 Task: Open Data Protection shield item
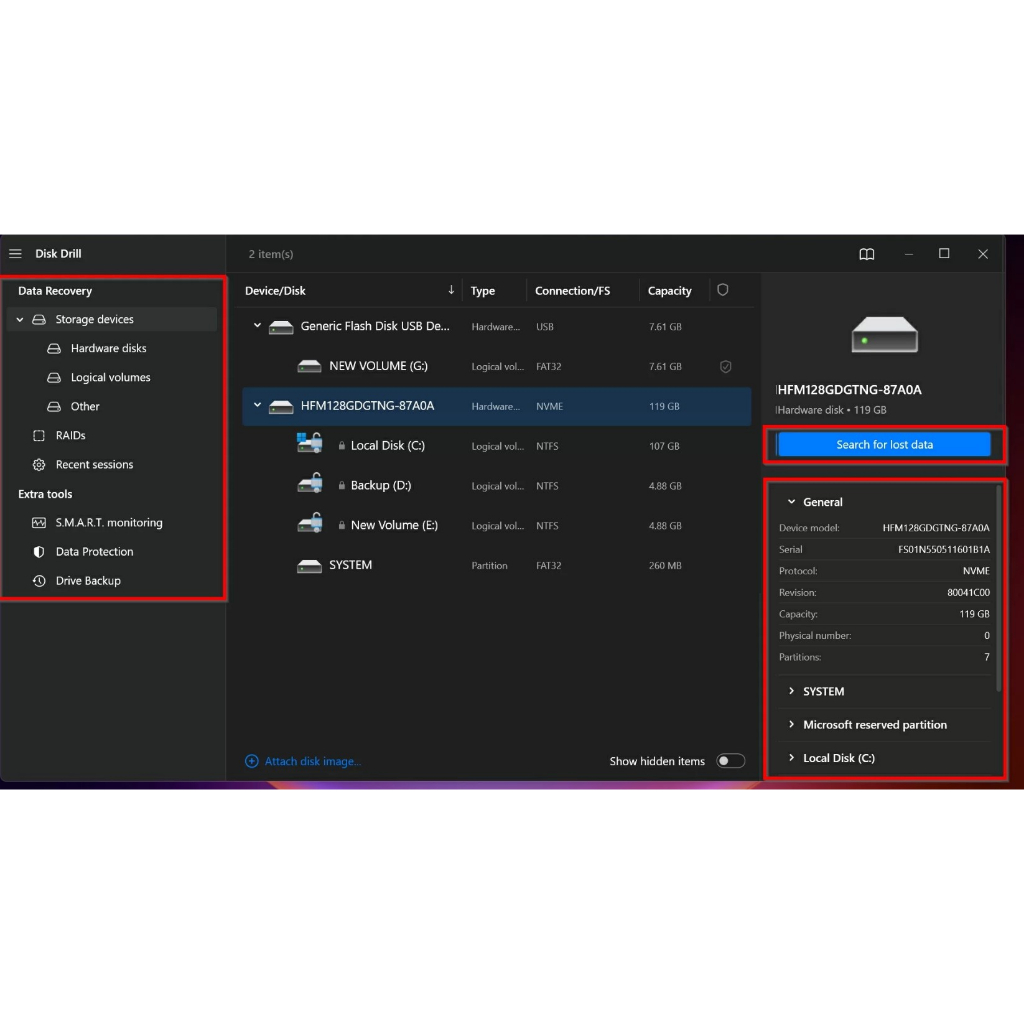click(x=94, y=552)
